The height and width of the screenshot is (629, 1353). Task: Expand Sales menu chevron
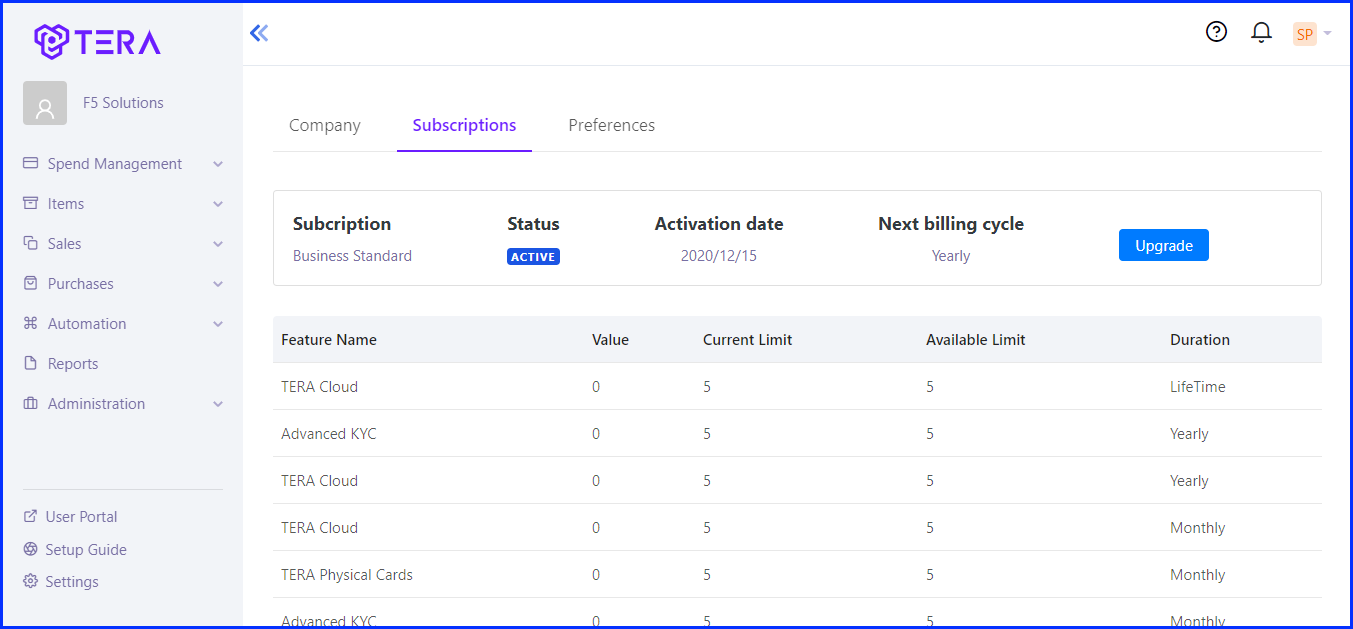(x=218, y=244)
